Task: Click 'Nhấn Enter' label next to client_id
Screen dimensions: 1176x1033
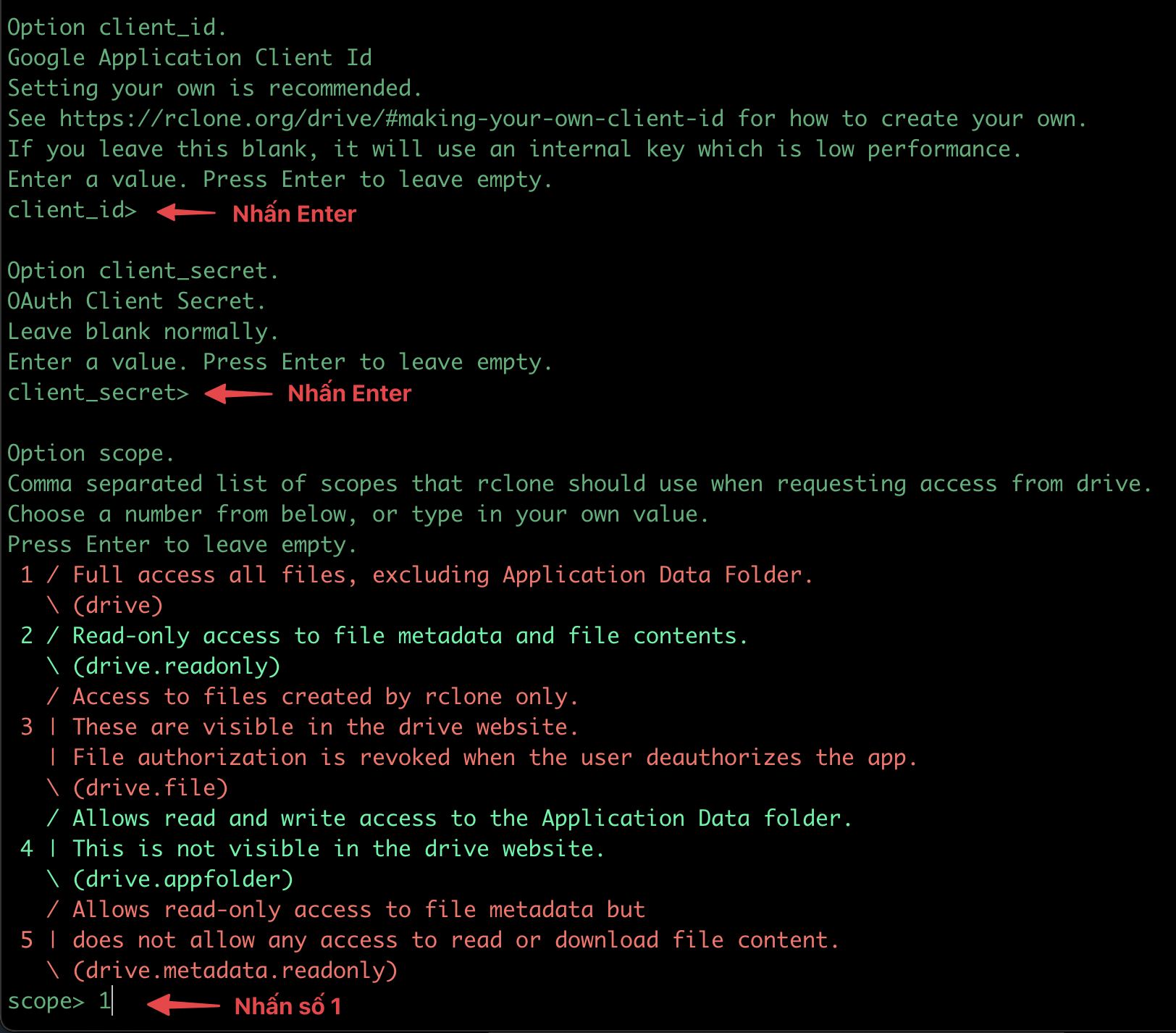Action: pyautogui.click(x=295, y=214)
